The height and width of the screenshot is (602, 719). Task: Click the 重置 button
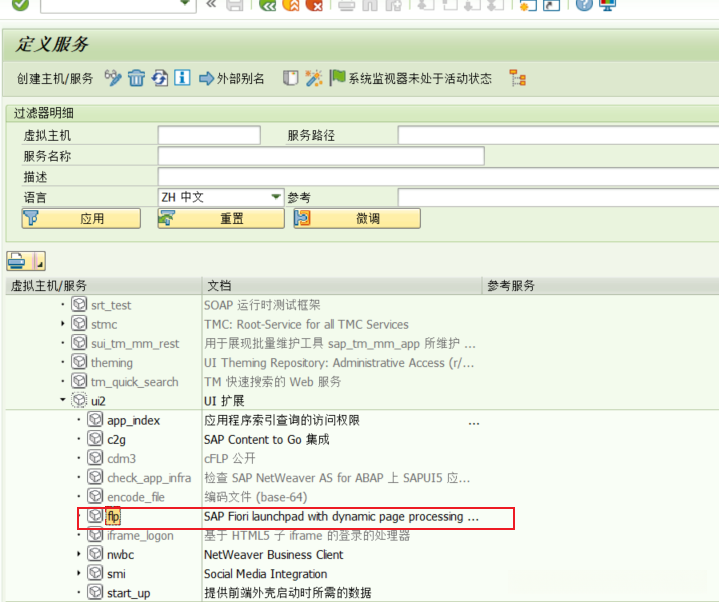pyautogui.click(x=221, y=218)
